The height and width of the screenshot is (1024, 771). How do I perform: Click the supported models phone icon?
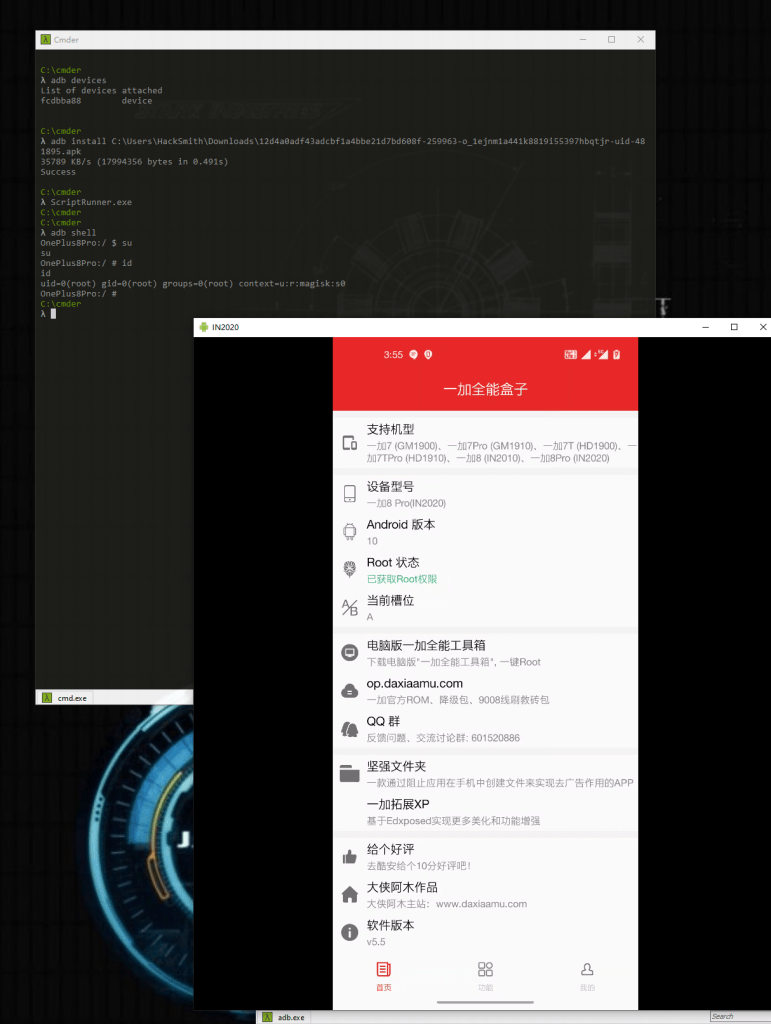(350, 443)
